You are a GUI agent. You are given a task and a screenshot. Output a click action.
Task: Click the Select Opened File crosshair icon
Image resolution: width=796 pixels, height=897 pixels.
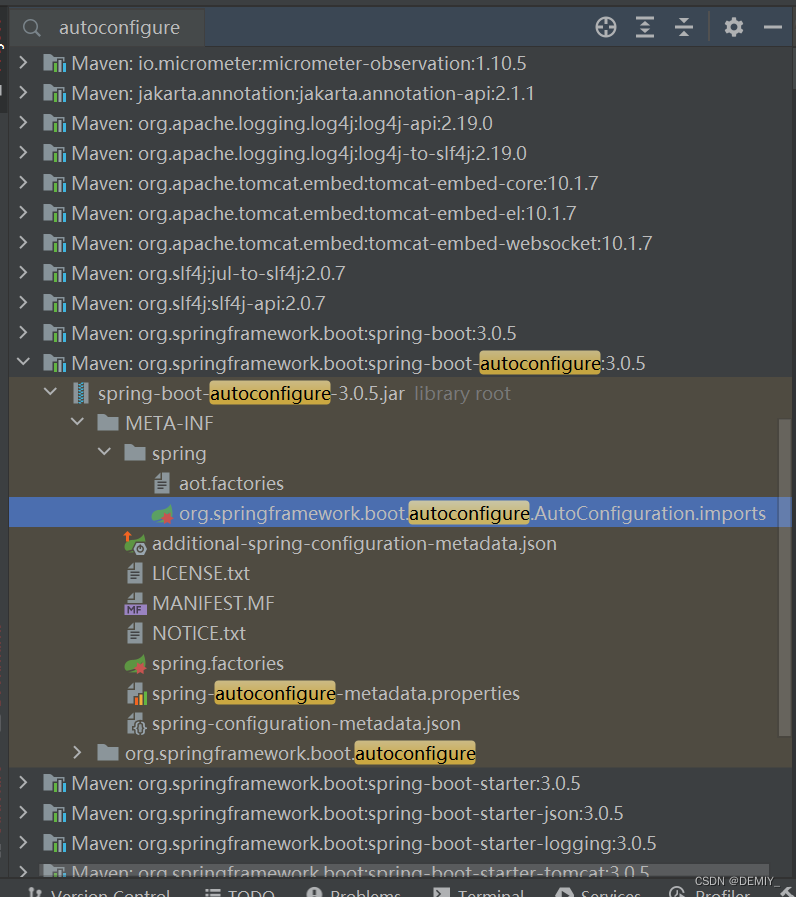(x=606, y=27)
